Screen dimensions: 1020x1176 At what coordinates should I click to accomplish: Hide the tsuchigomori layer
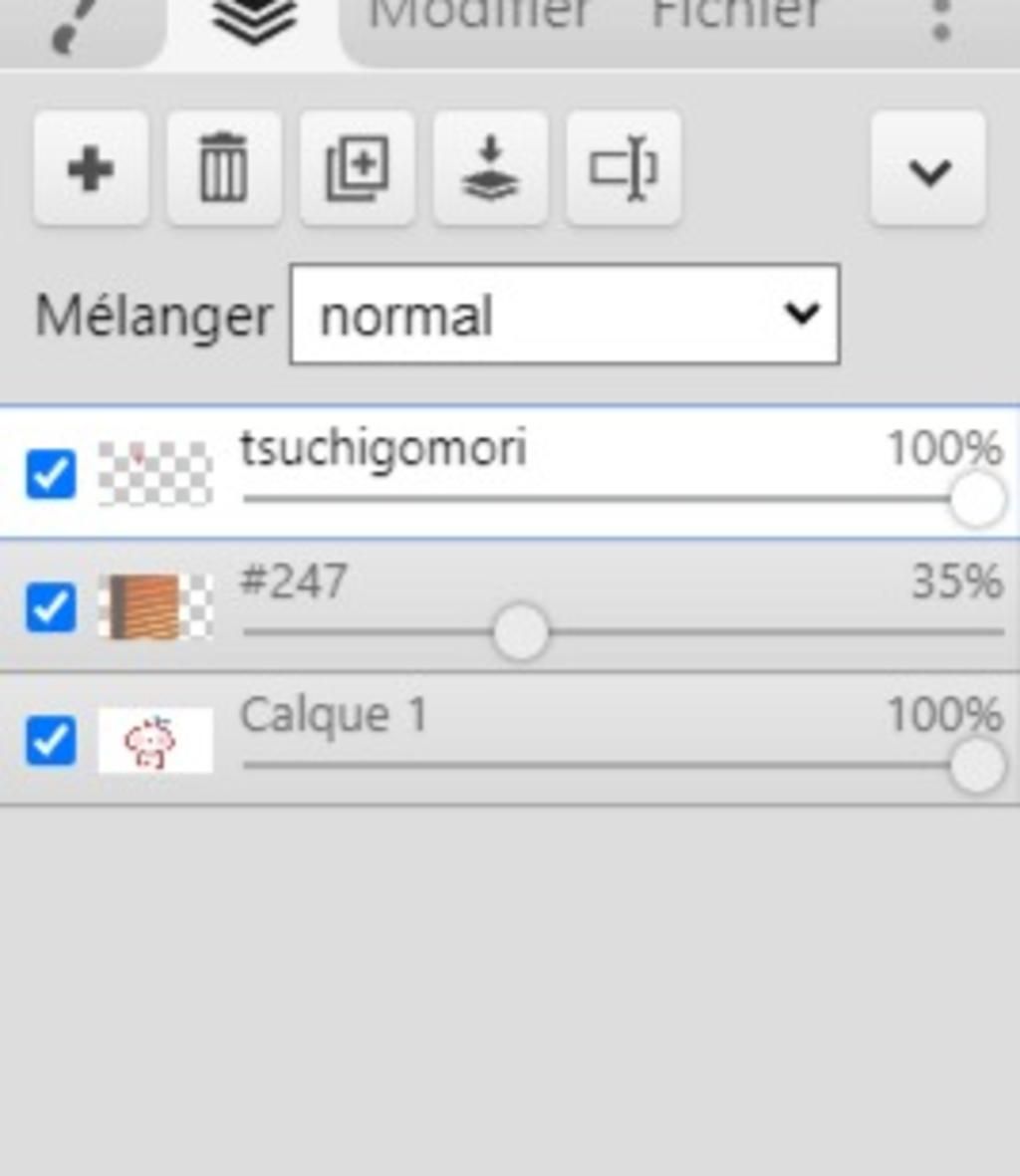50,474
